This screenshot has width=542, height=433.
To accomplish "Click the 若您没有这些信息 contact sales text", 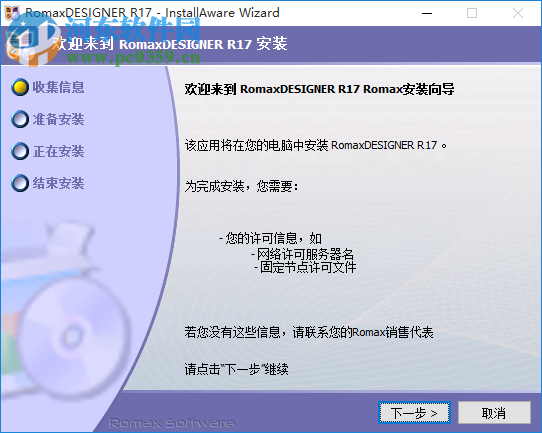I will (x=309, y=332).
